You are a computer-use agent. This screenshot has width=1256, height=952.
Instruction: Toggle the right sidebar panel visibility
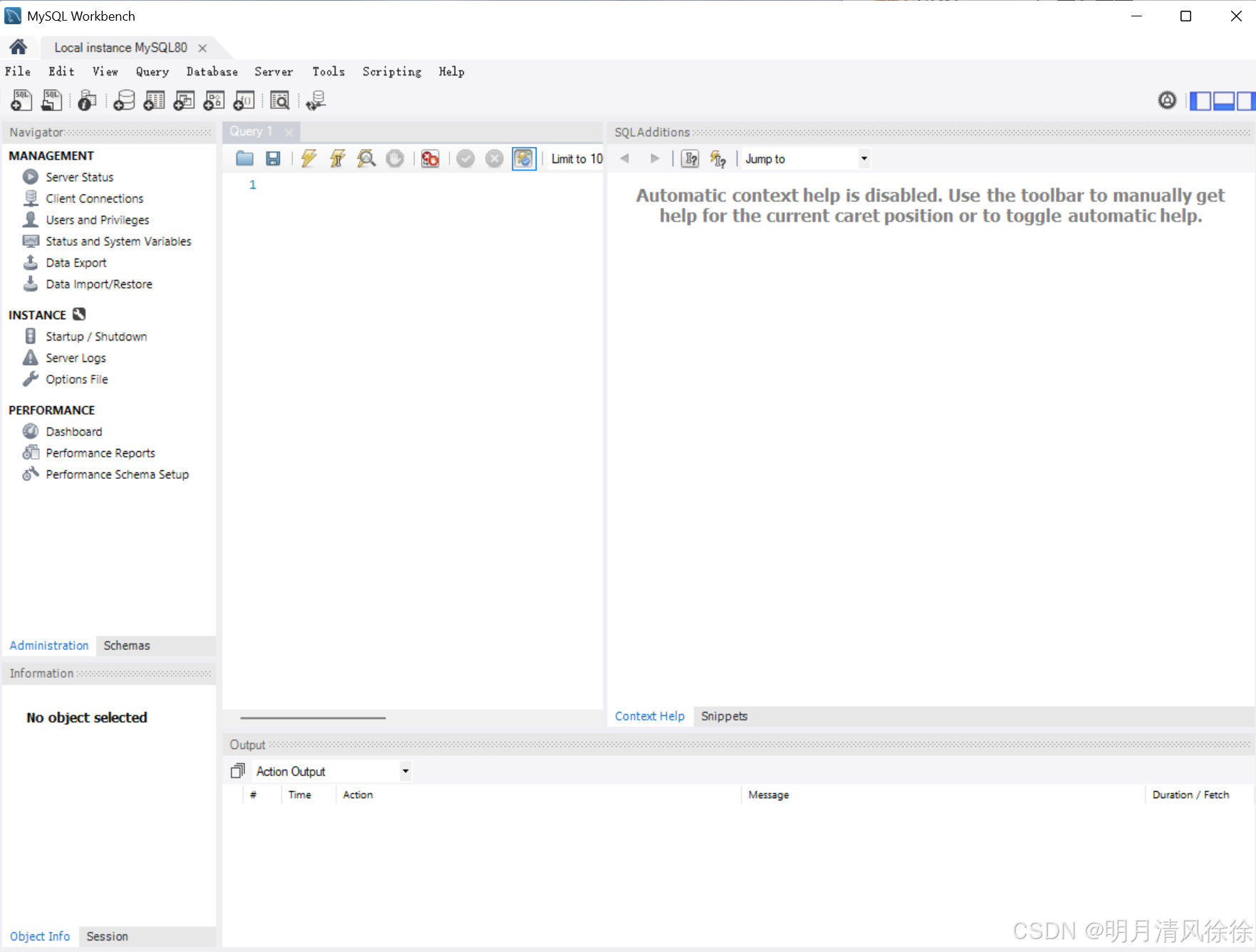coord(1245,101)
